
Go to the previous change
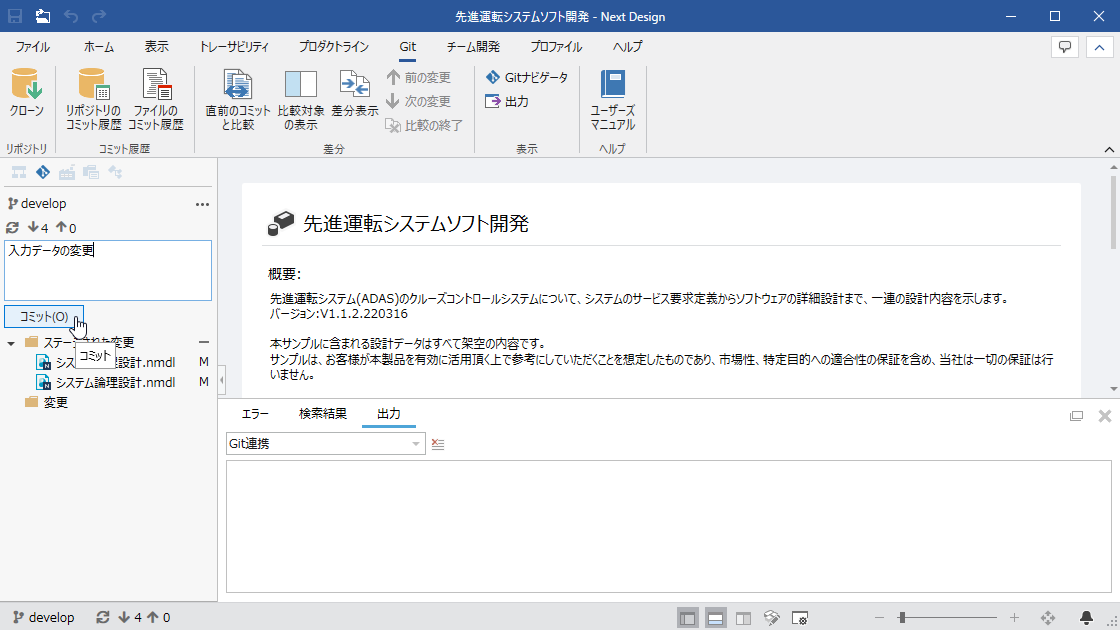point(419,77)
